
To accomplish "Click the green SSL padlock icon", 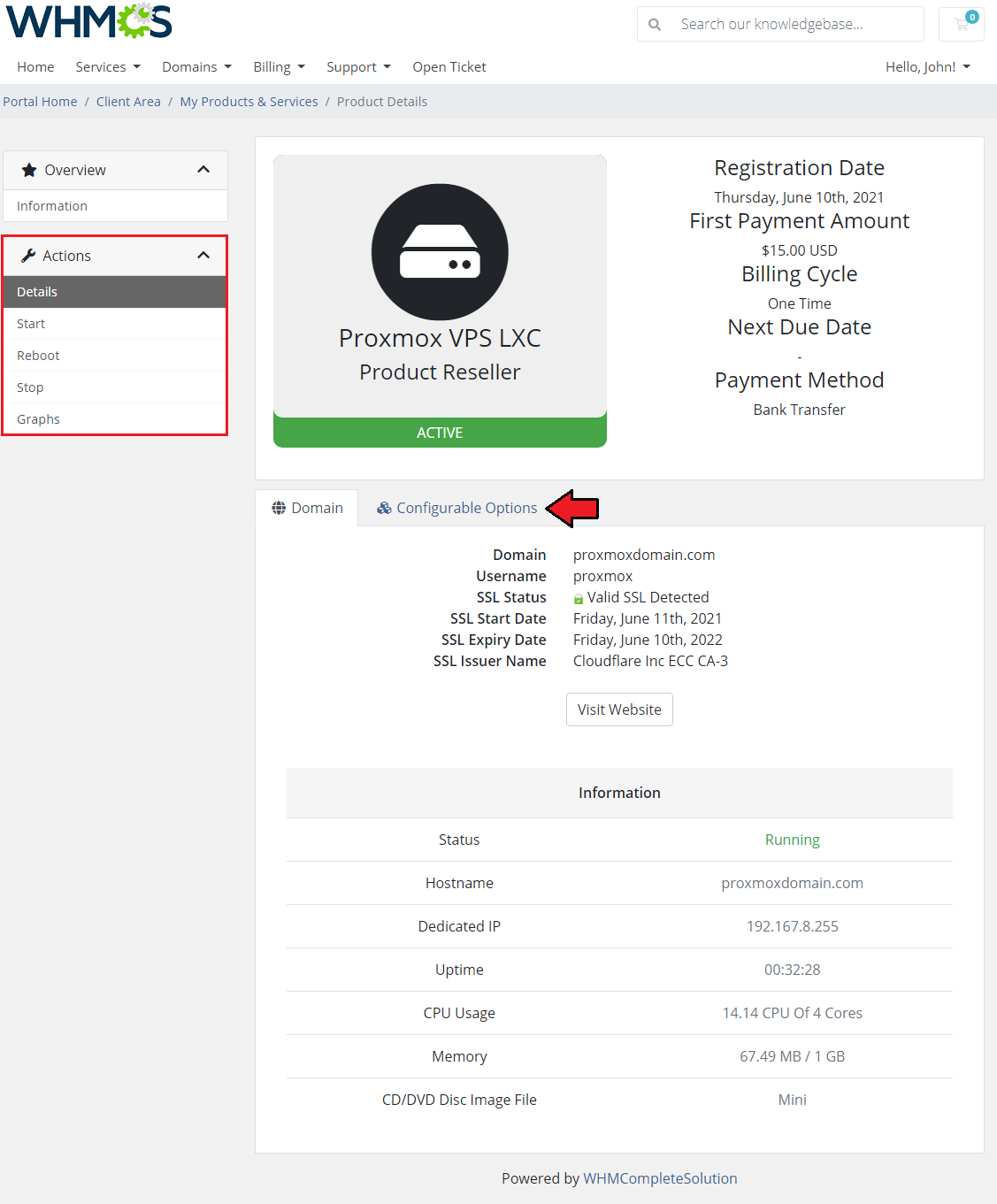I will click(579, 599).
